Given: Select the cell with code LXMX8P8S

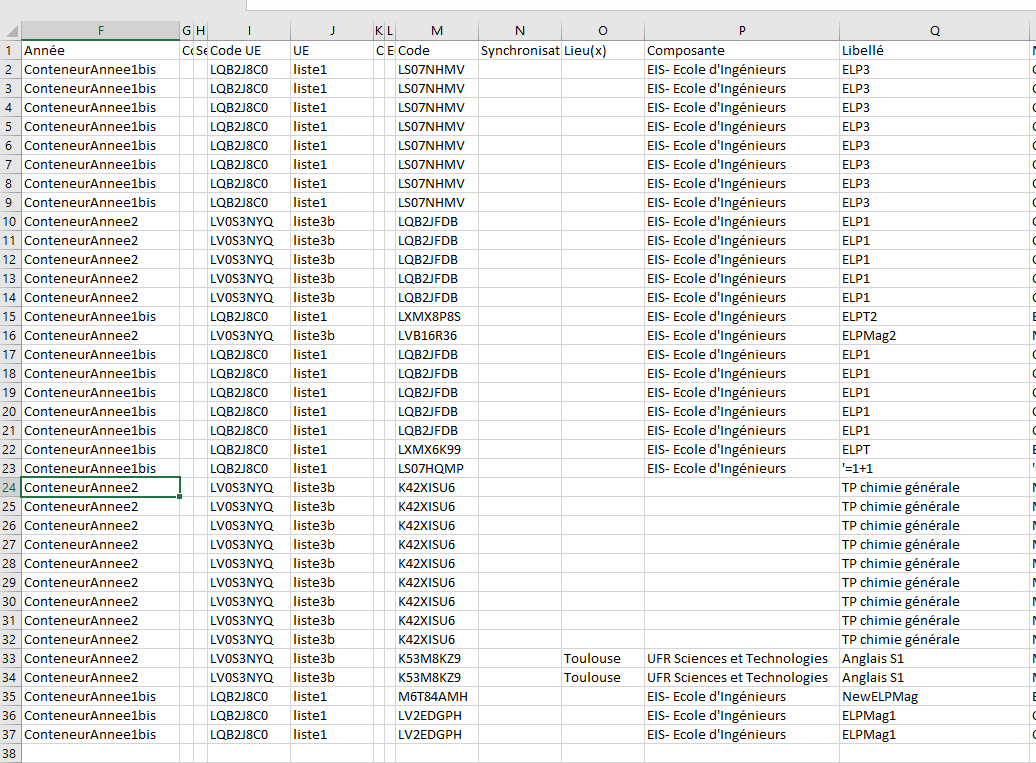Looking at the screenshot, I should click(x=436, y=316).
